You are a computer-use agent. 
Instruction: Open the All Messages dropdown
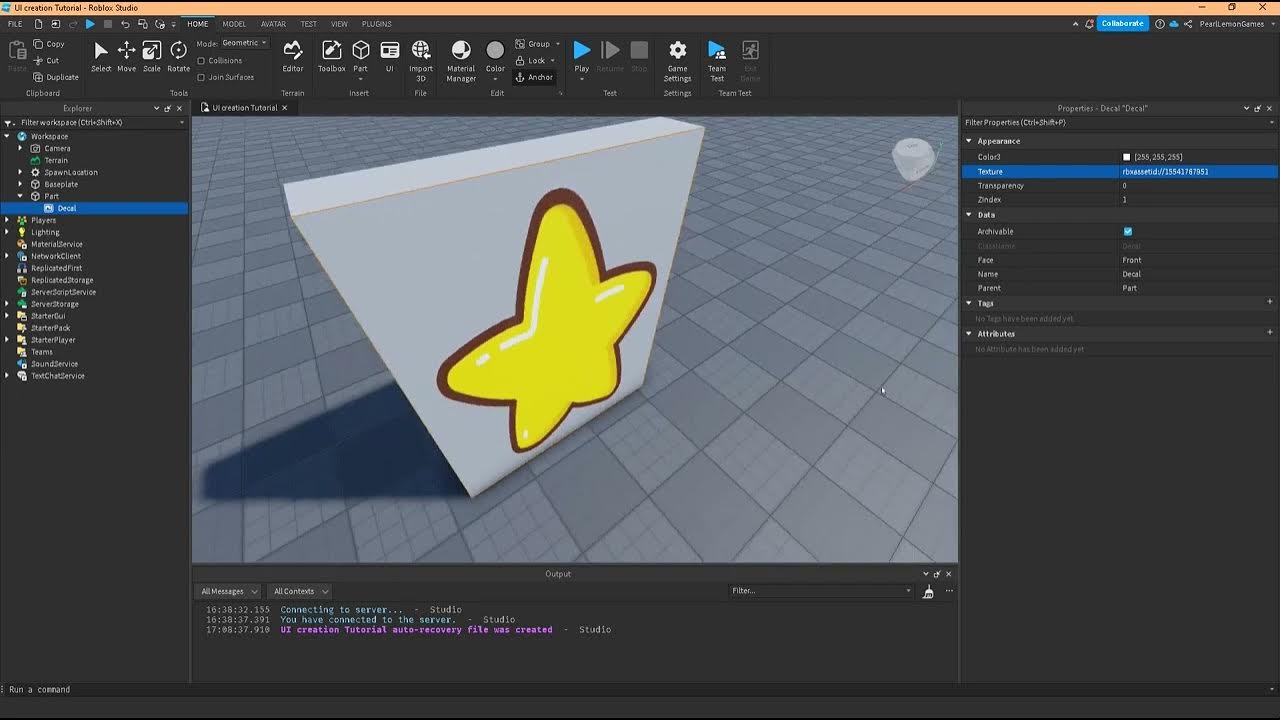coord(228,591)
